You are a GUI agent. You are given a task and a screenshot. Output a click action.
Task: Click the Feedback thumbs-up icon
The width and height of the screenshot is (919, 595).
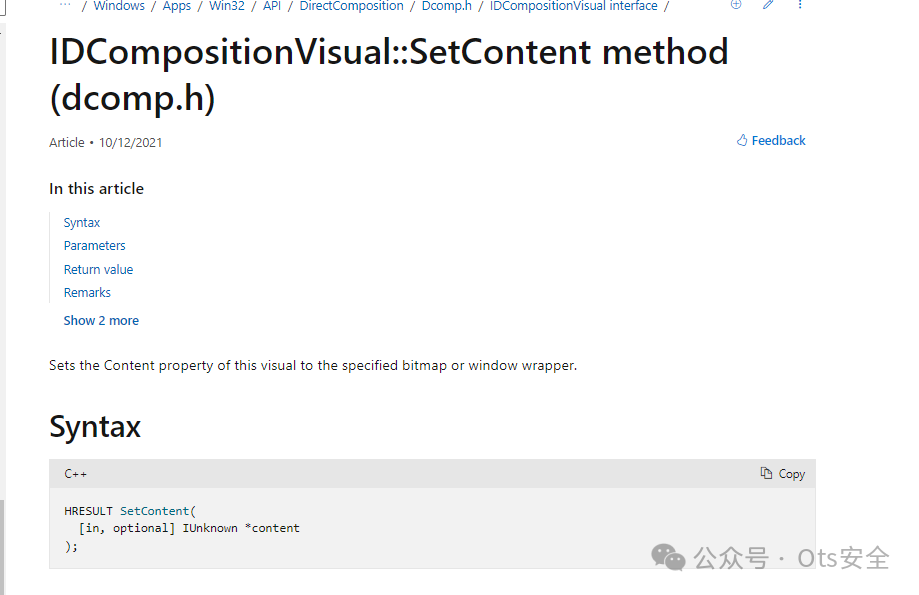pos(742,141)
